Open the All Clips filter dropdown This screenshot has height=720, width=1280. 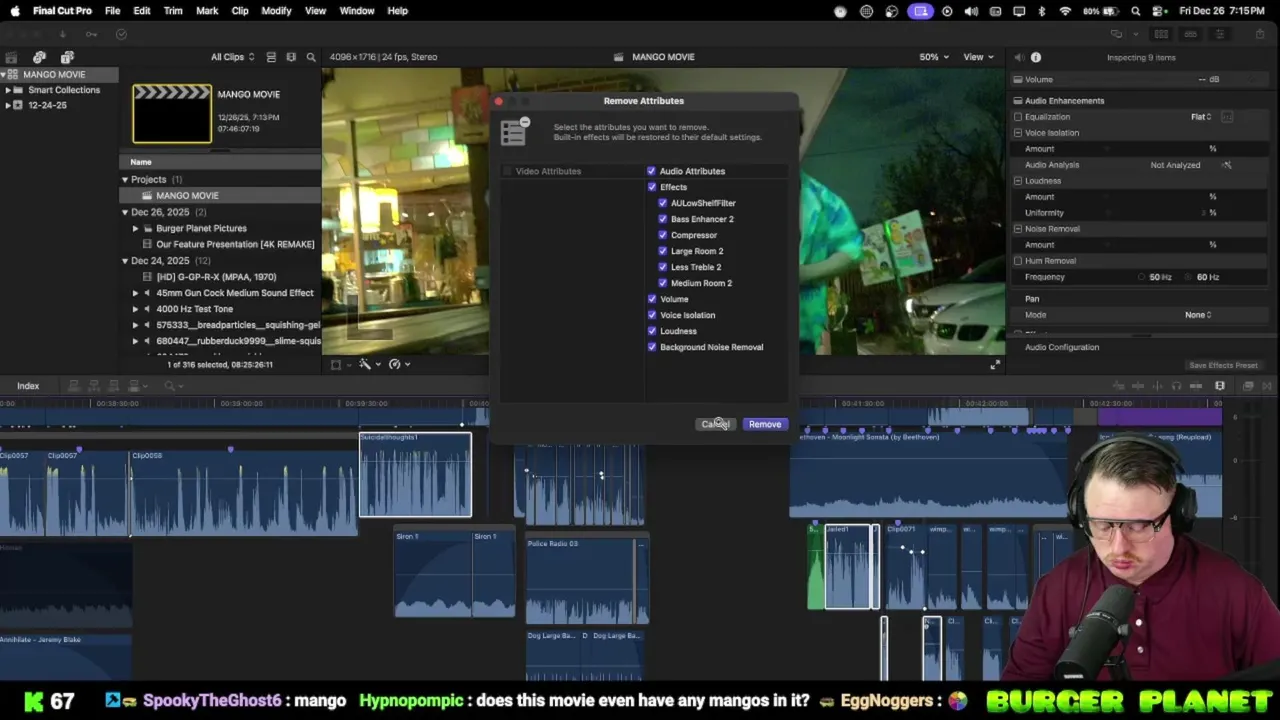click(x=232, y=57)
